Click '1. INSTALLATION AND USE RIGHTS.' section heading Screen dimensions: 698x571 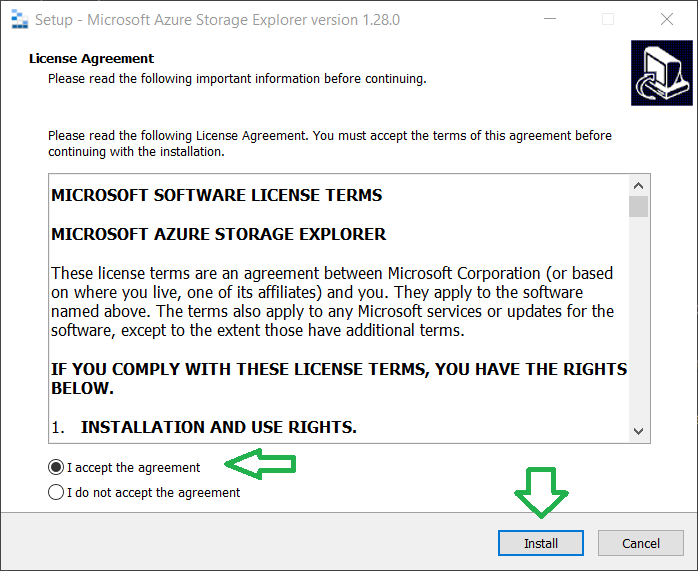click(x=204, y=427)
